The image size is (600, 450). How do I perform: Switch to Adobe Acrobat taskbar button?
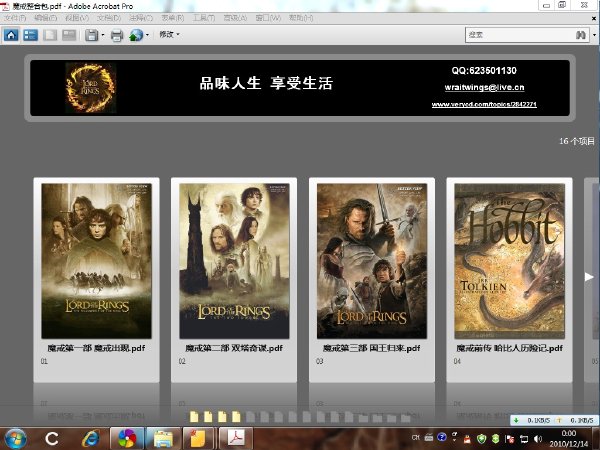coord(236,439)
